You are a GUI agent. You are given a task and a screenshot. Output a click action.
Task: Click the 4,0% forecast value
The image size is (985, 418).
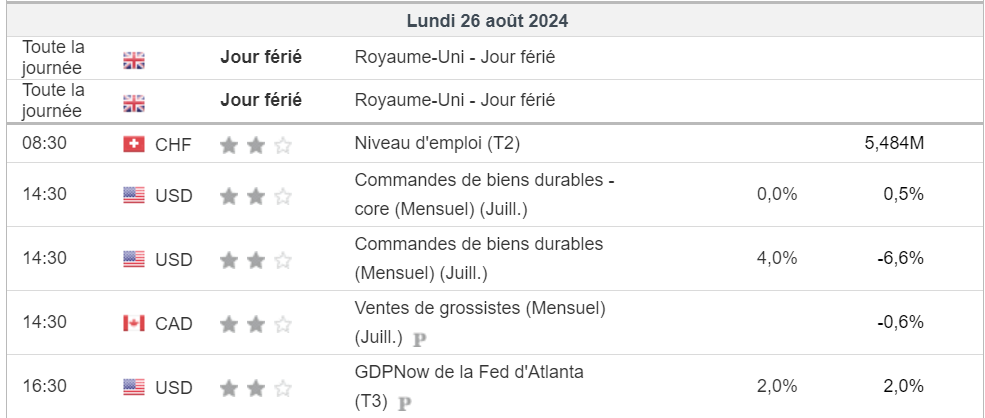pyautogui.click(x=777, y=258)
